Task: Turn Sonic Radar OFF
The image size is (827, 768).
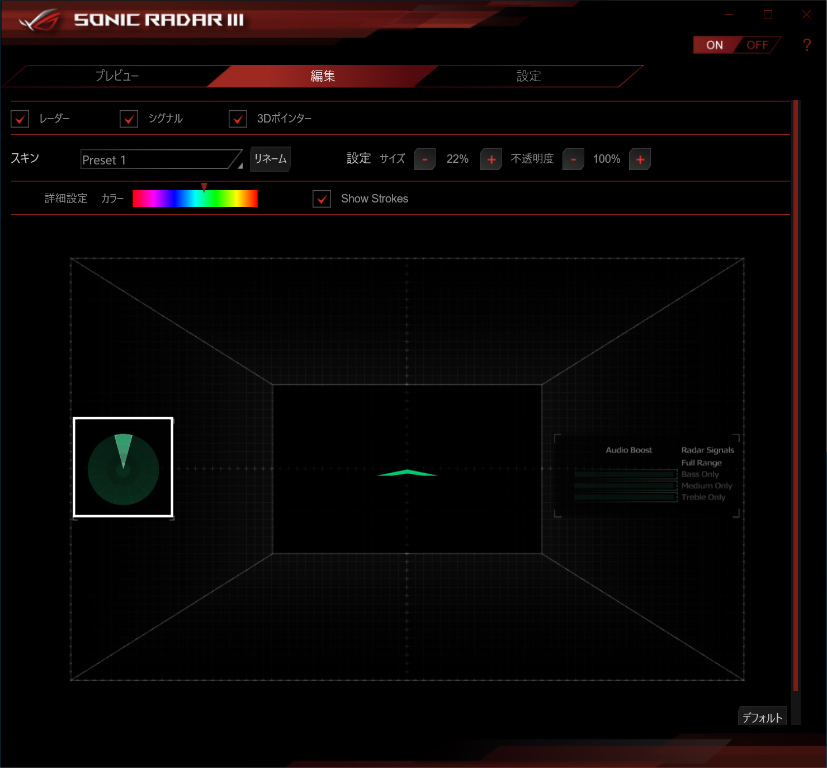Action: (757, 45)
